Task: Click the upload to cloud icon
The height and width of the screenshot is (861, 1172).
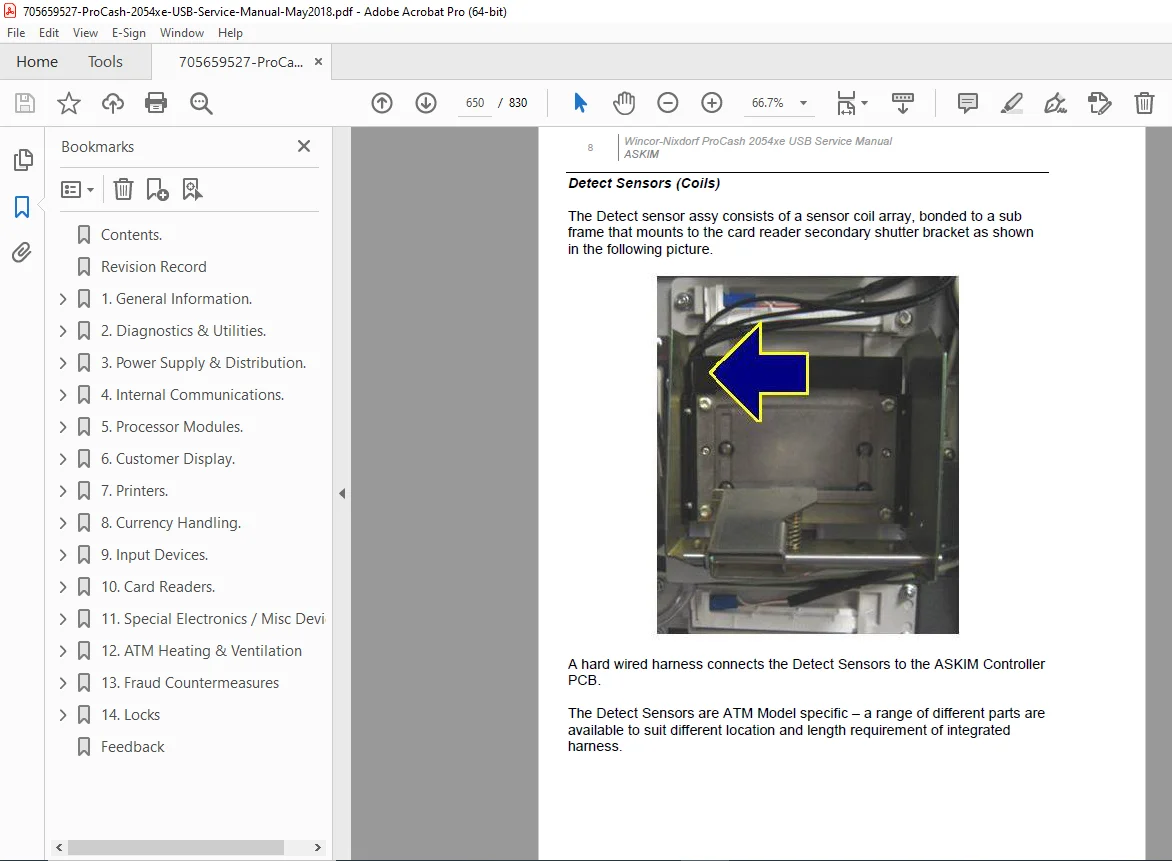Action: coord(113,103)
